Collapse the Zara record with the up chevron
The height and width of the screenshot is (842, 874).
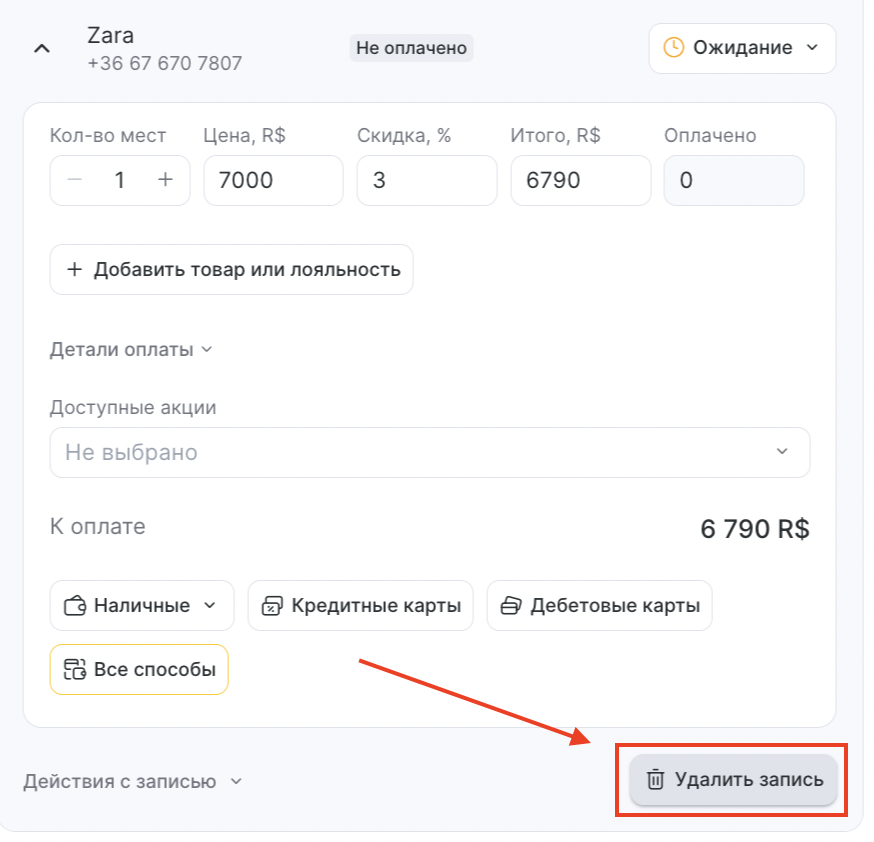[x=42, y=49]
